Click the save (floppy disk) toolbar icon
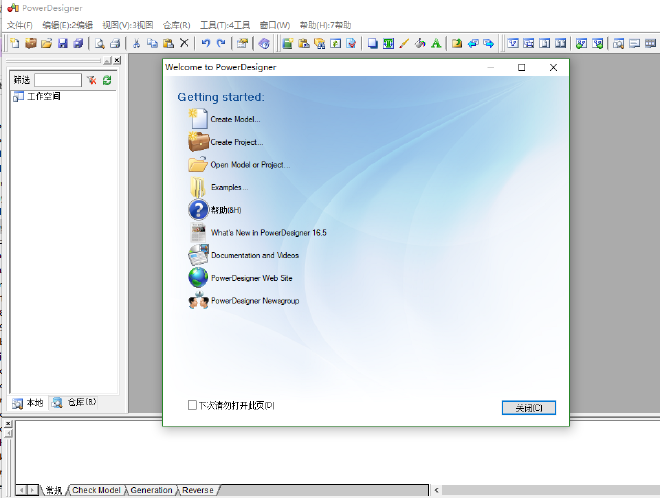 (62, 43)
